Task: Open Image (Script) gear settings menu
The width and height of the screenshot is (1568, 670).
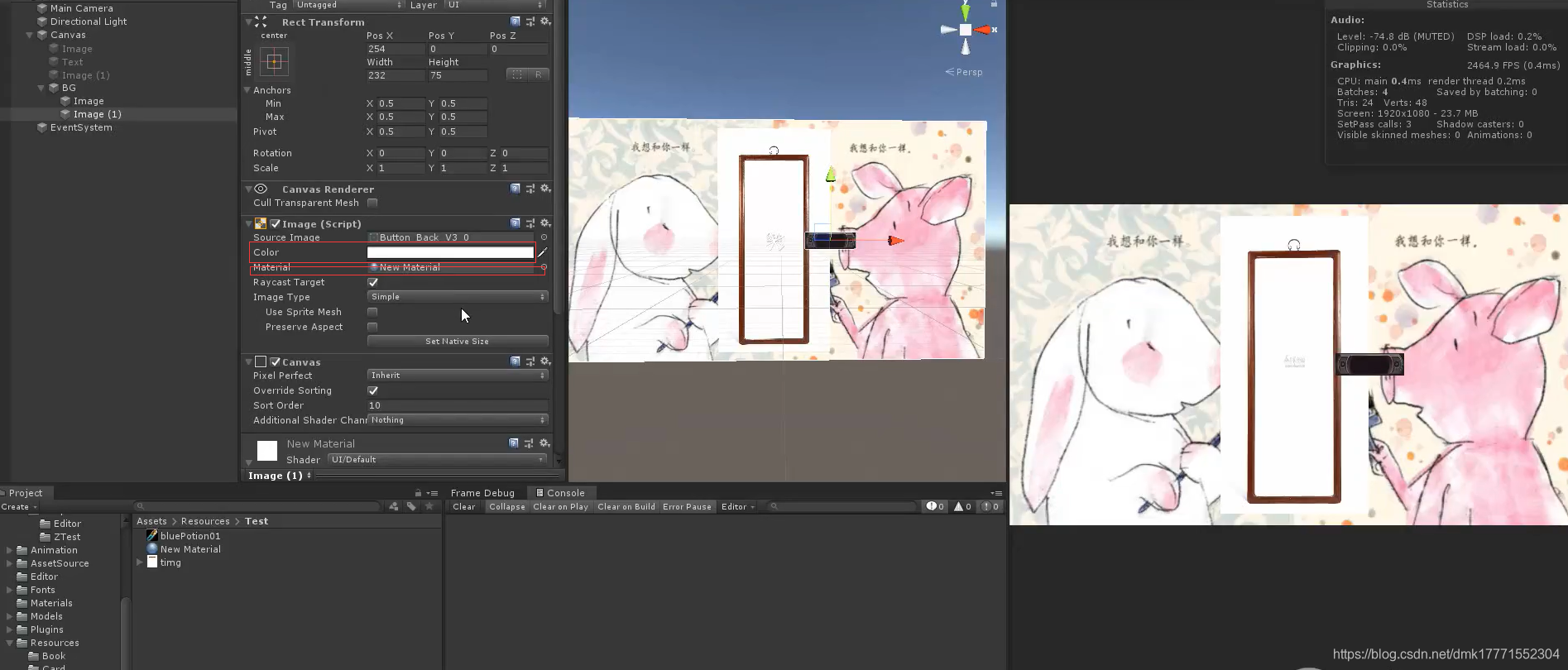Action: click(x=545, y=223)
